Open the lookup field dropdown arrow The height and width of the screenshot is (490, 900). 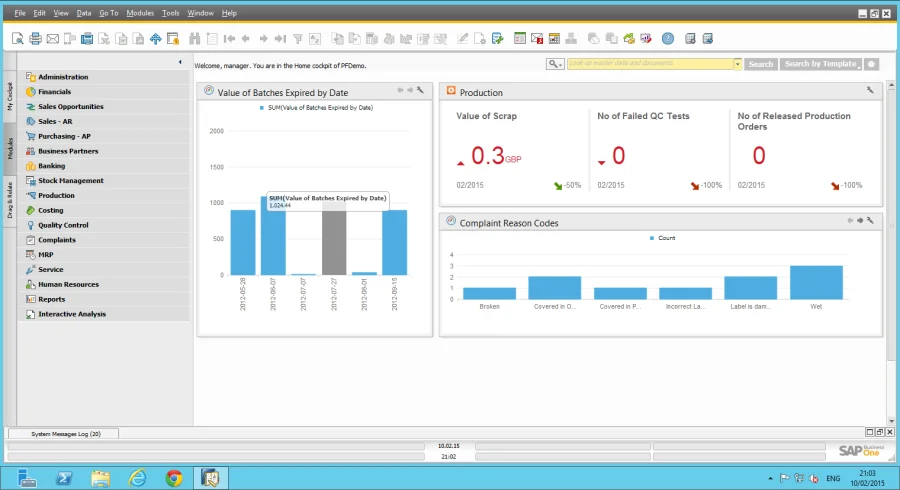[x=738, y=64]
